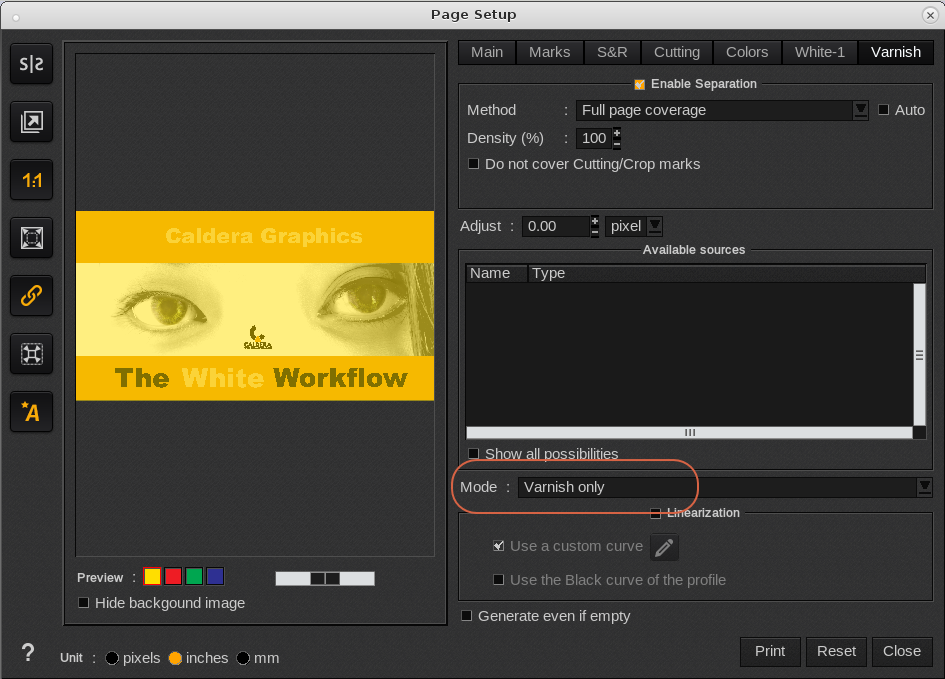Click the 1:1 scale icon

click(x=32, y=181)
